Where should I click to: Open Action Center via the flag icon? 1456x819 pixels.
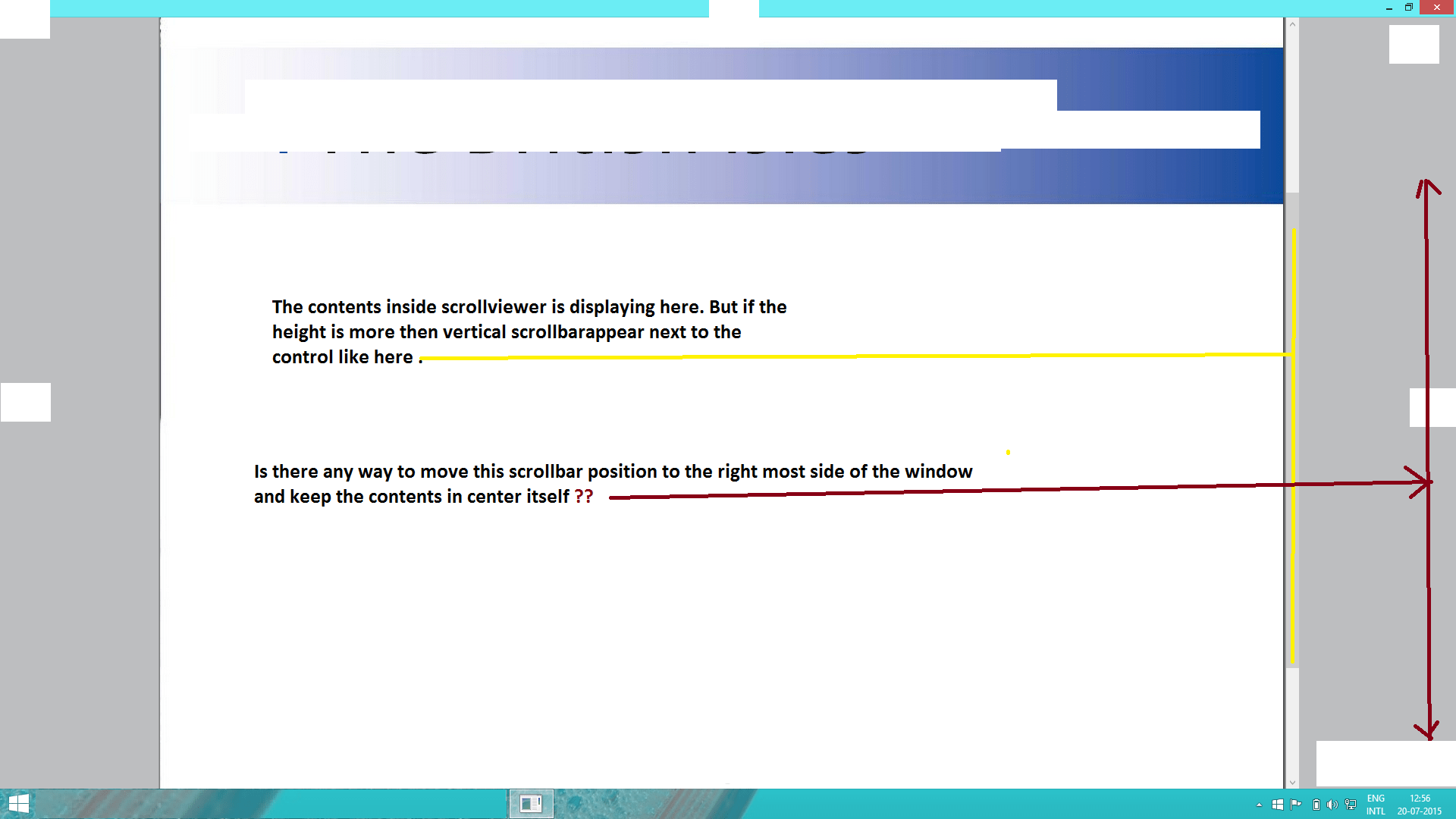pyautogui.click(x=1295, y=804)
